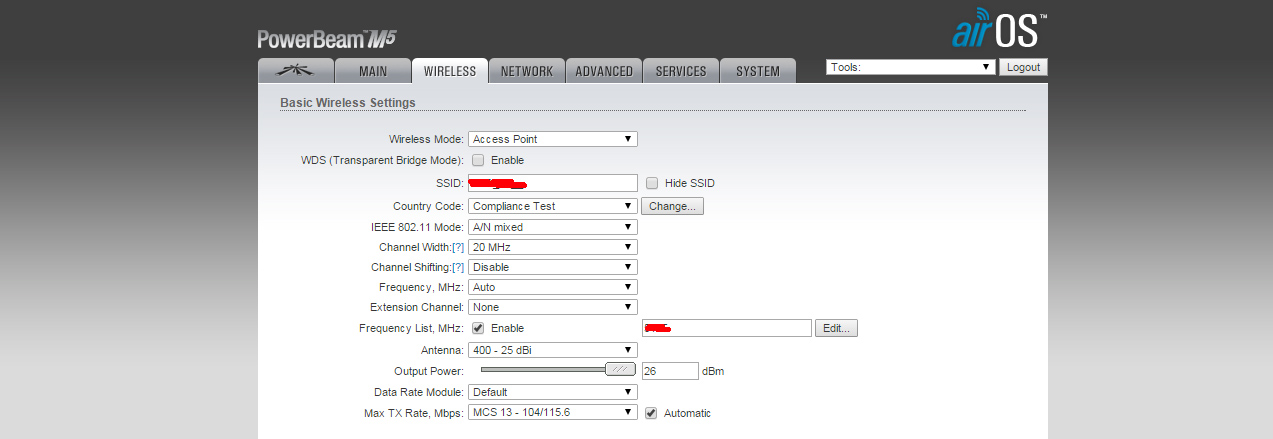
Task: Click the Basic Wireless Settings heading
Action: click(348, 102)
